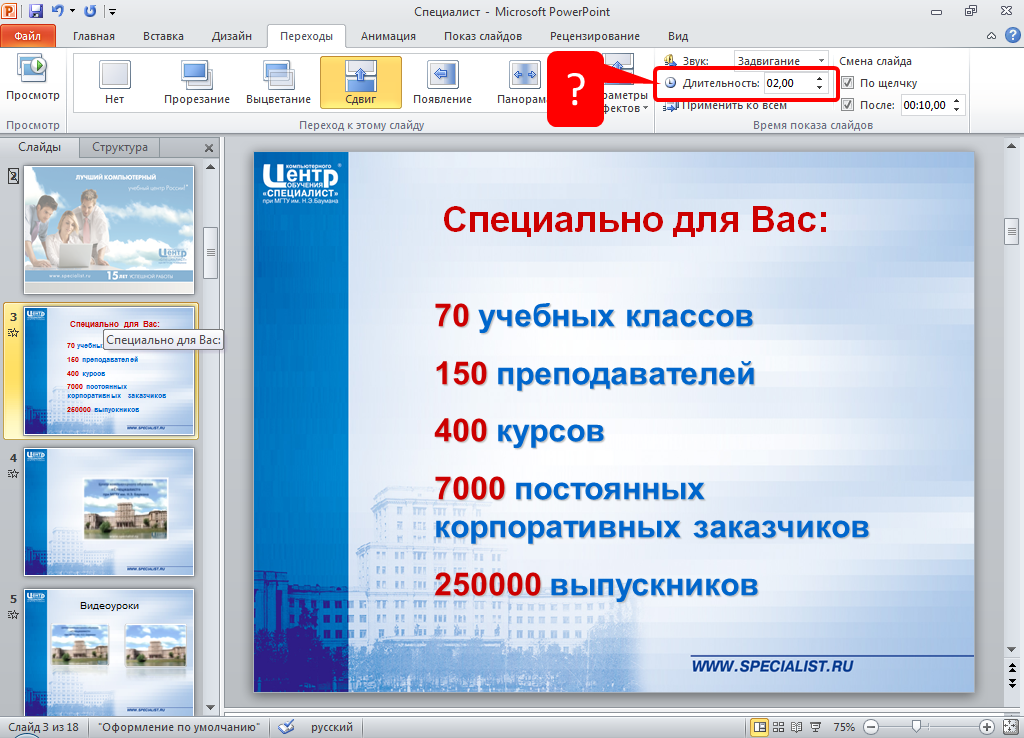Expand the quick access toolbar customize arrow
Screen dimensions: 1024x738
click(x=112, y=12)
